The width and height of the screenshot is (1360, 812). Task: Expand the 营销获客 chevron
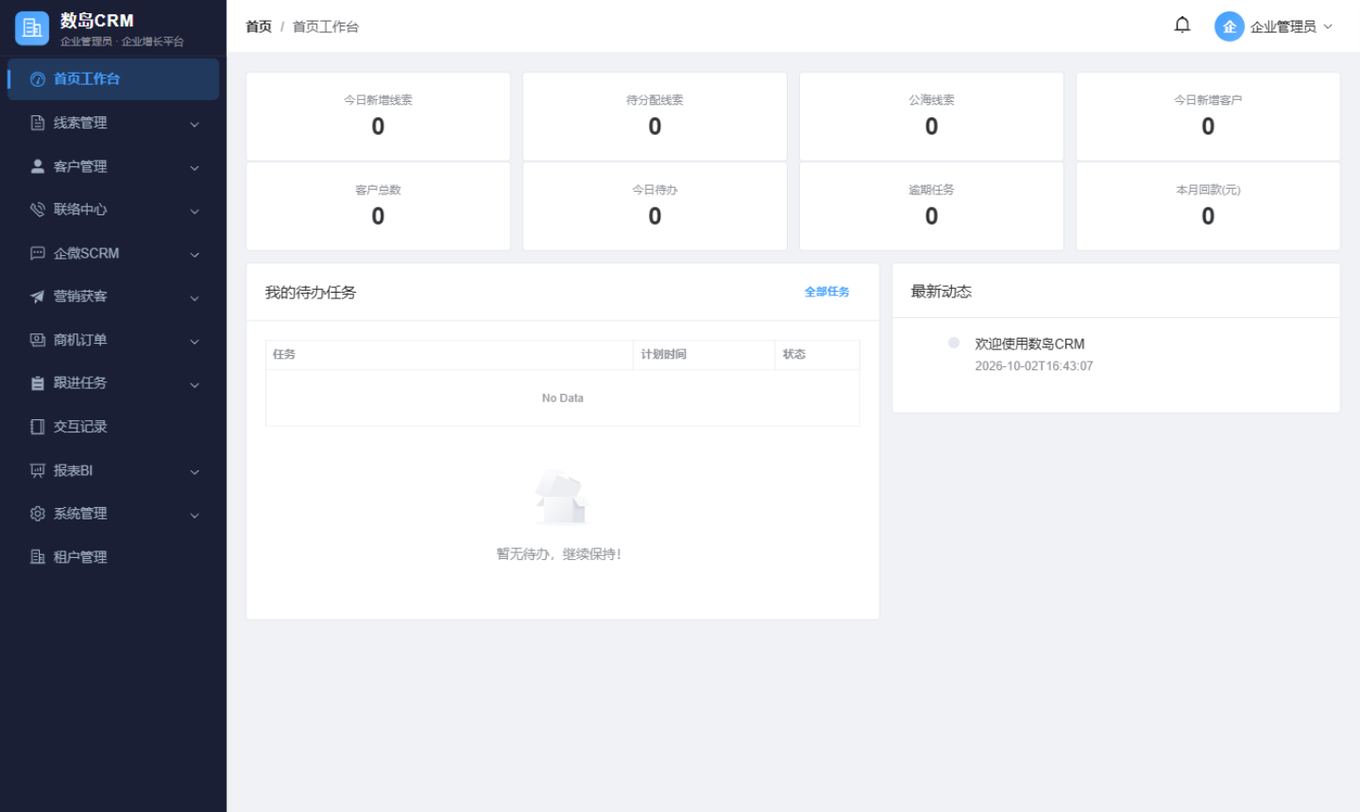pyautogui.click(x=195, y=298)
